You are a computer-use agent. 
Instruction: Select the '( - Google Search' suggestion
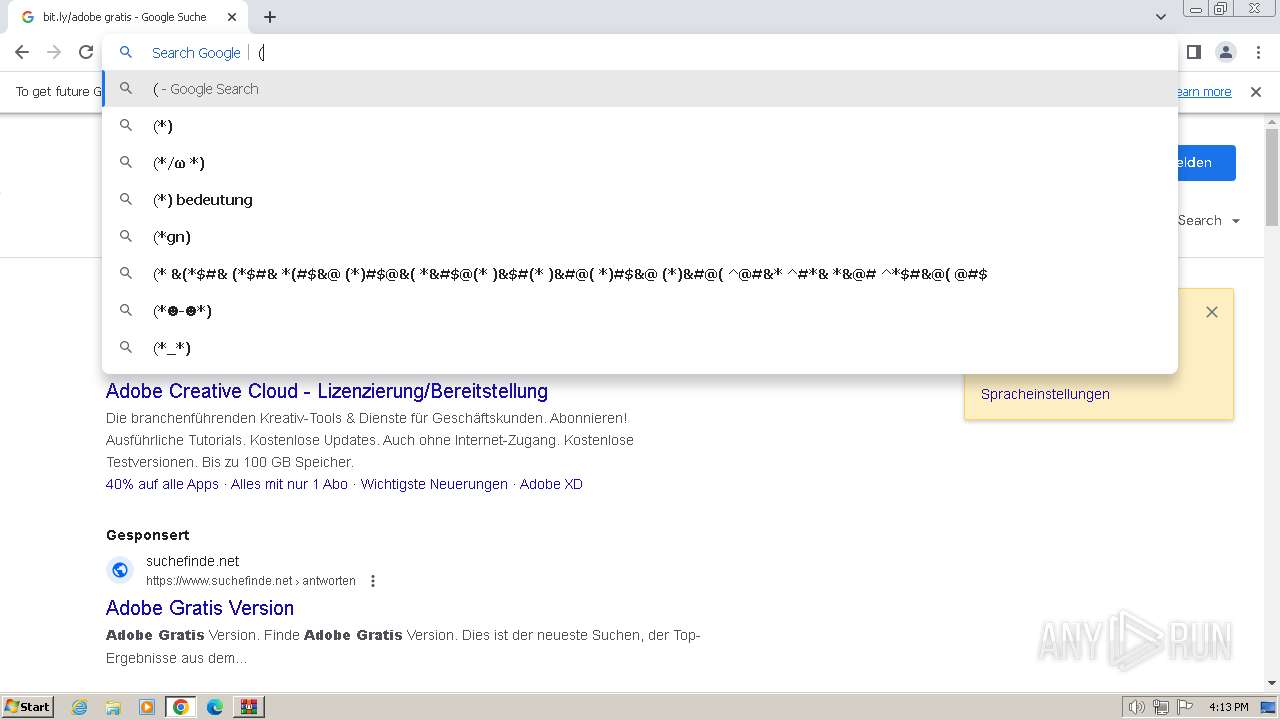pos(640,89)
